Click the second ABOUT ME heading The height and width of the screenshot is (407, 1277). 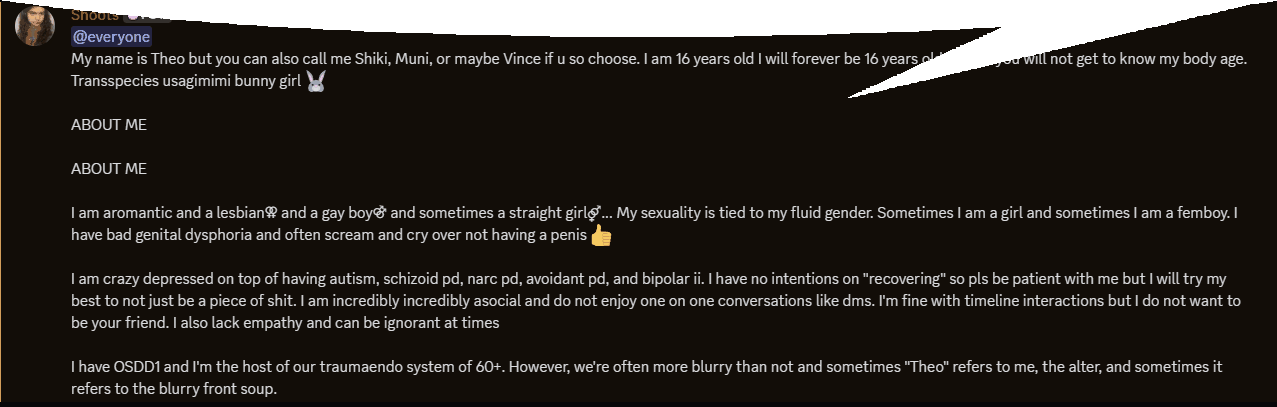click(109, 169)
